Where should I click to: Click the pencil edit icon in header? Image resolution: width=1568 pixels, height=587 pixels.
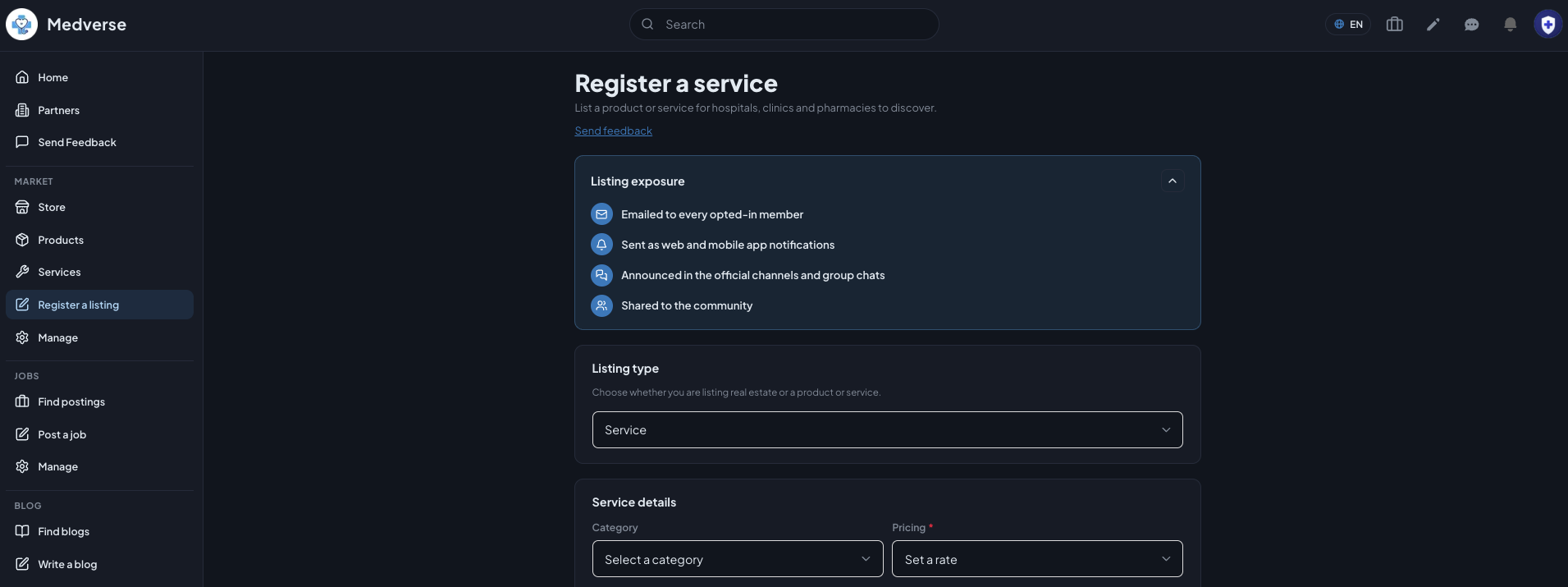pyautogui.click(x=1433, y=25)
